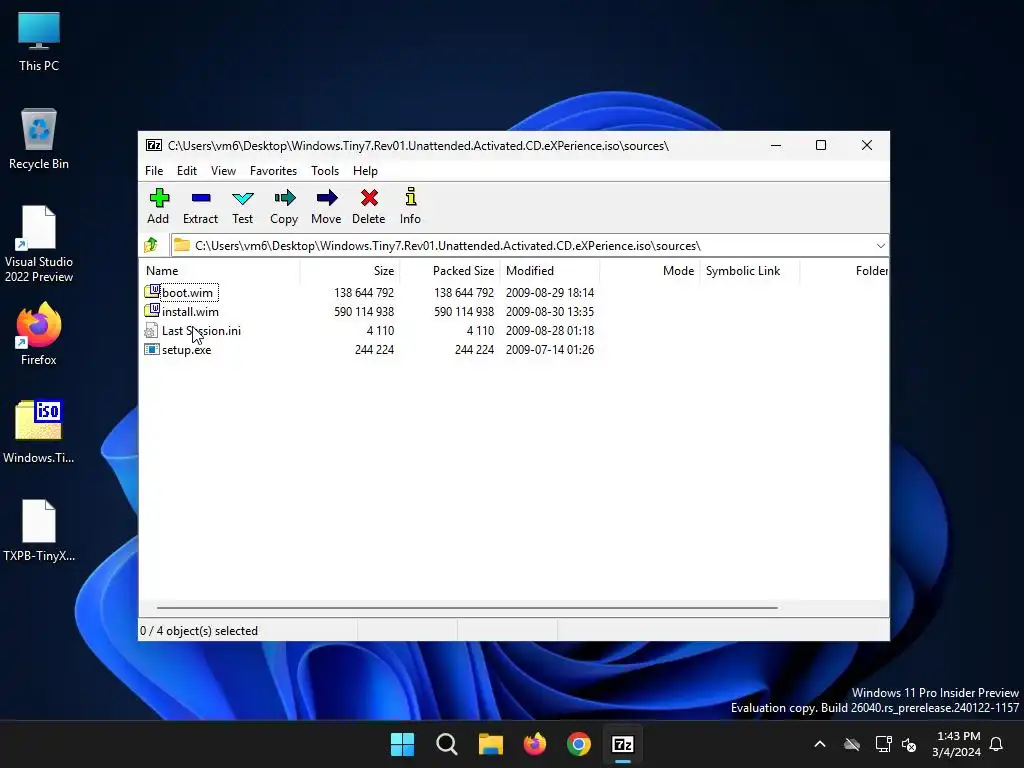Click modified date 2009-08-28 01:18

click(x=550, y=330)
